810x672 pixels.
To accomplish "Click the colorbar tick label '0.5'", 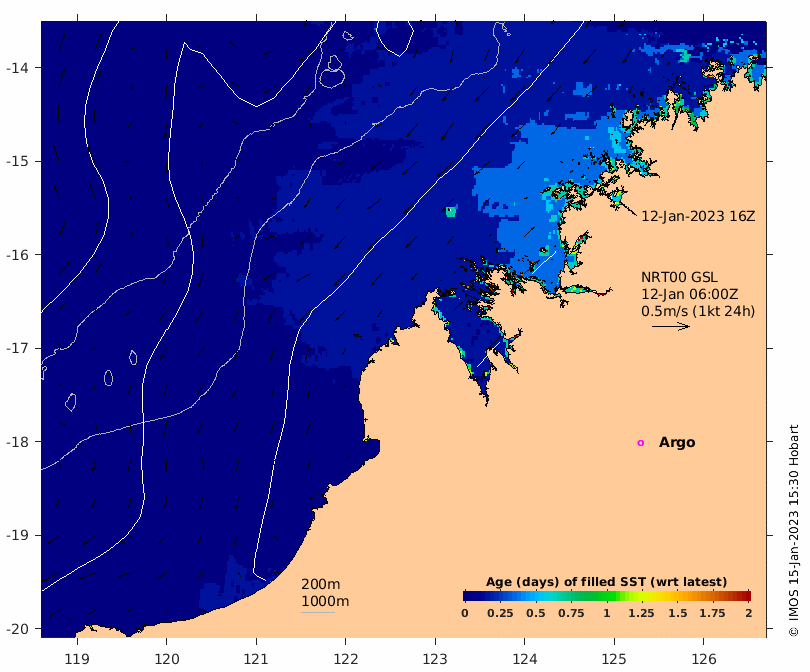I will click(x=536, y=613).
